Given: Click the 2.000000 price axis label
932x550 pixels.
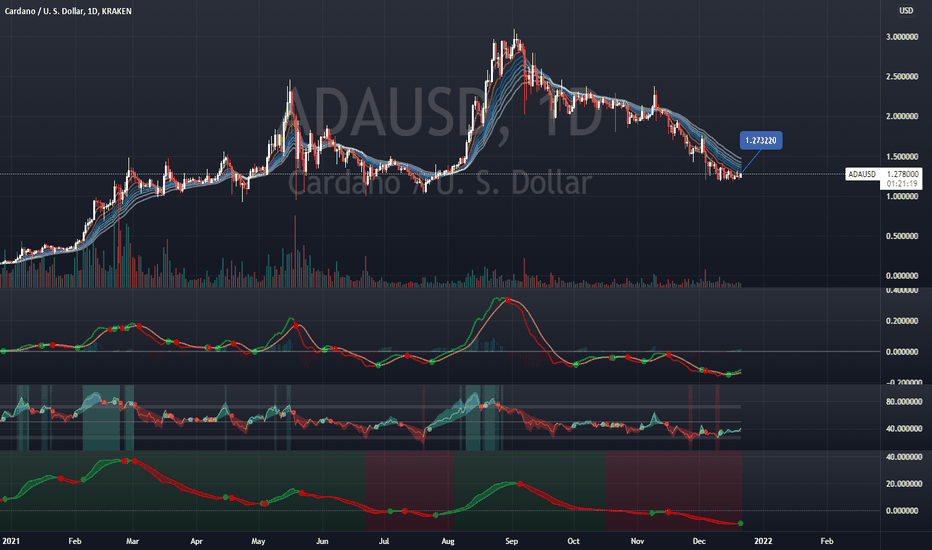Looking at the screenshot, I should pyautogui.click(x=902, y=117).
